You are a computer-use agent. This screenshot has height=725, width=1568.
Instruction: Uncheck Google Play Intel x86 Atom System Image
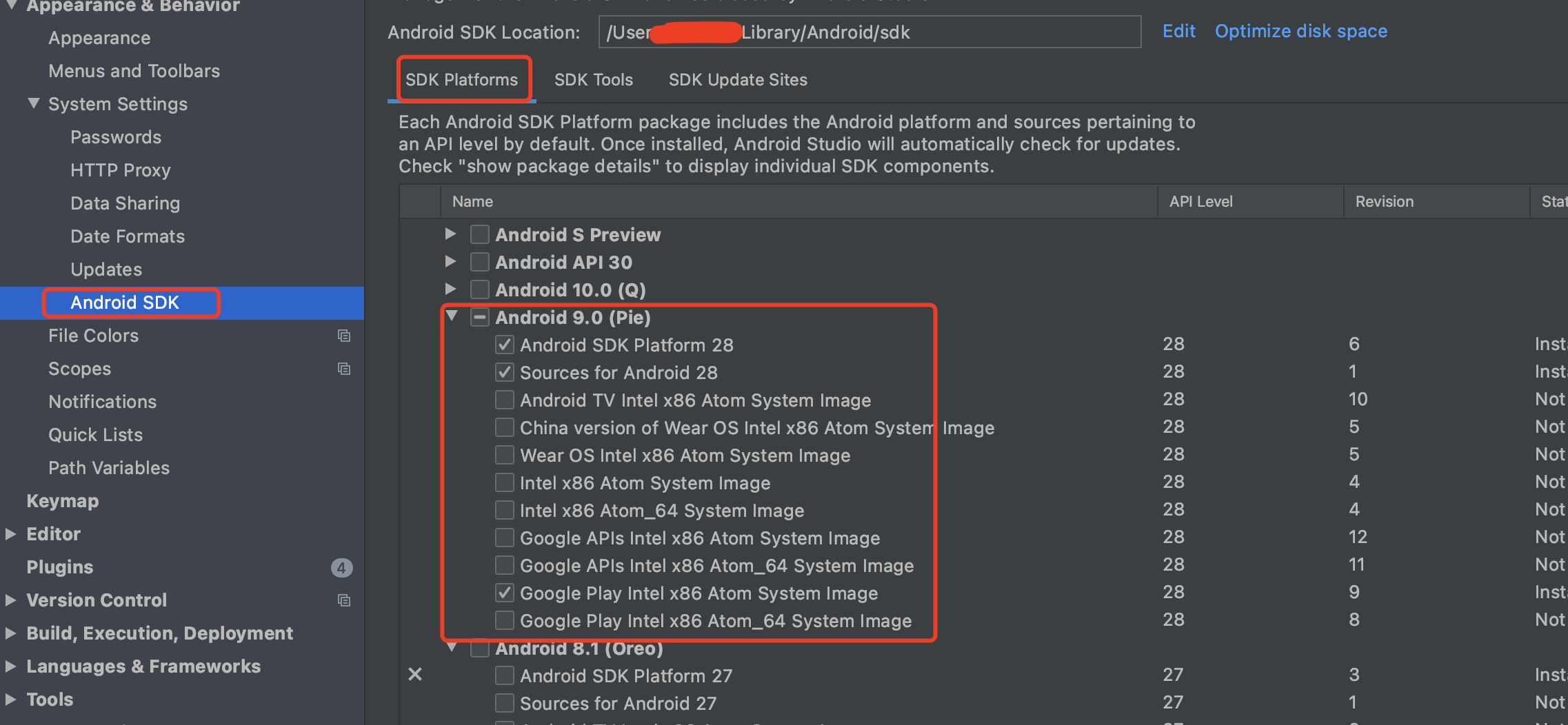coord(505,593)
